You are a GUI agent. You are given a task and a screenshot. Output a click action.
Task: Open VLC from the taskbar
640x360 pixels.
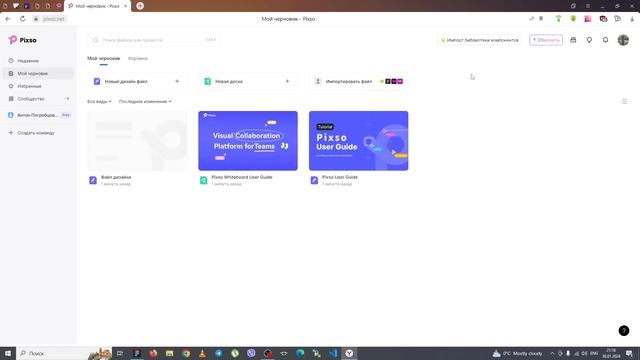(x=202, y=353)
